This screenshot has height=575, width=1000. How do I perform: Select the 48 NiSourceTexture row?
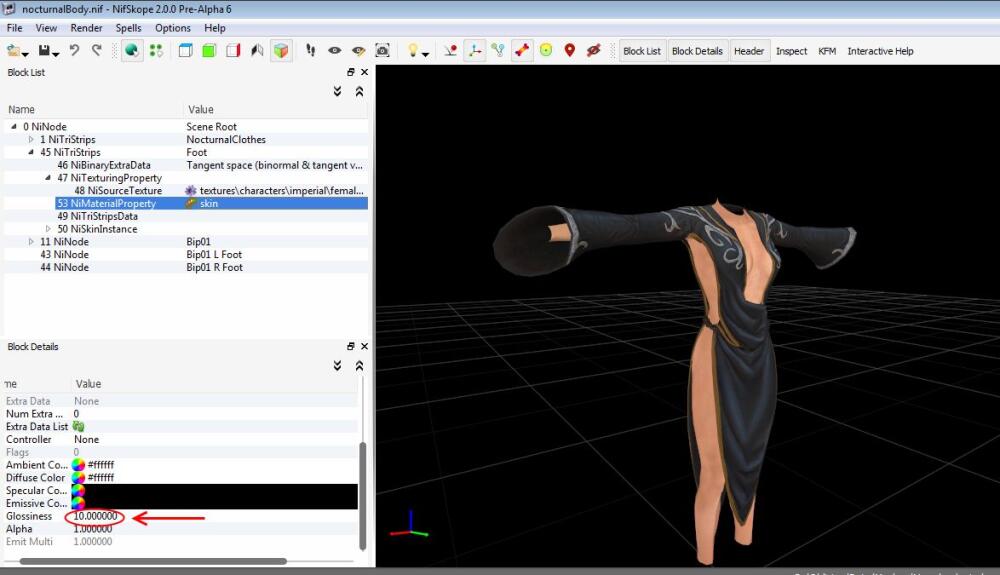pos(186,191)
